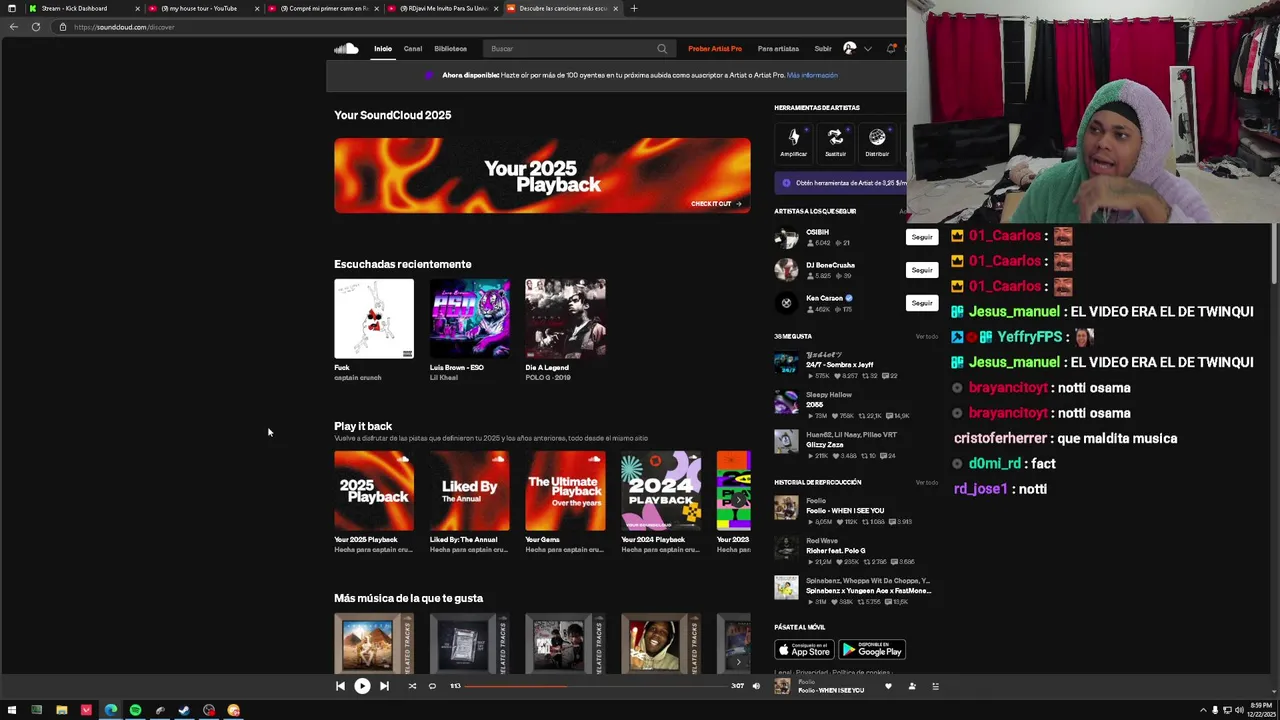Like the current track with heart icon
This screenshot has height=720, width=1280.
pyautogui.click(x=888, y=686)
